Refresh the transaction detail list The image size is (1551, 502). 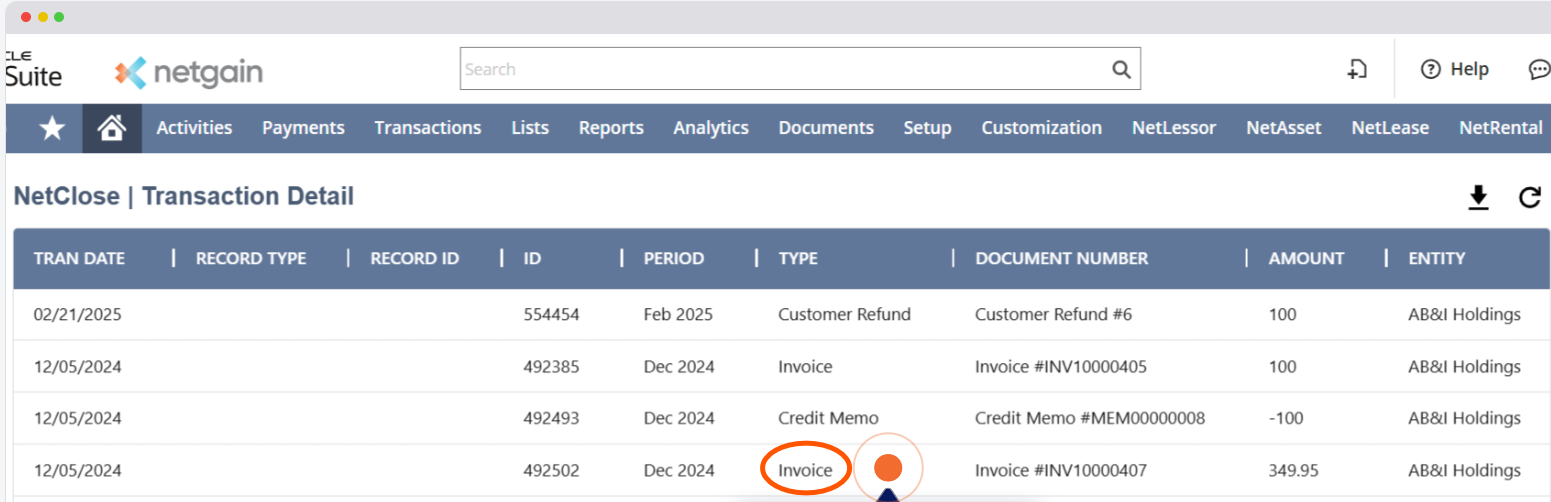coord(1529,198)
